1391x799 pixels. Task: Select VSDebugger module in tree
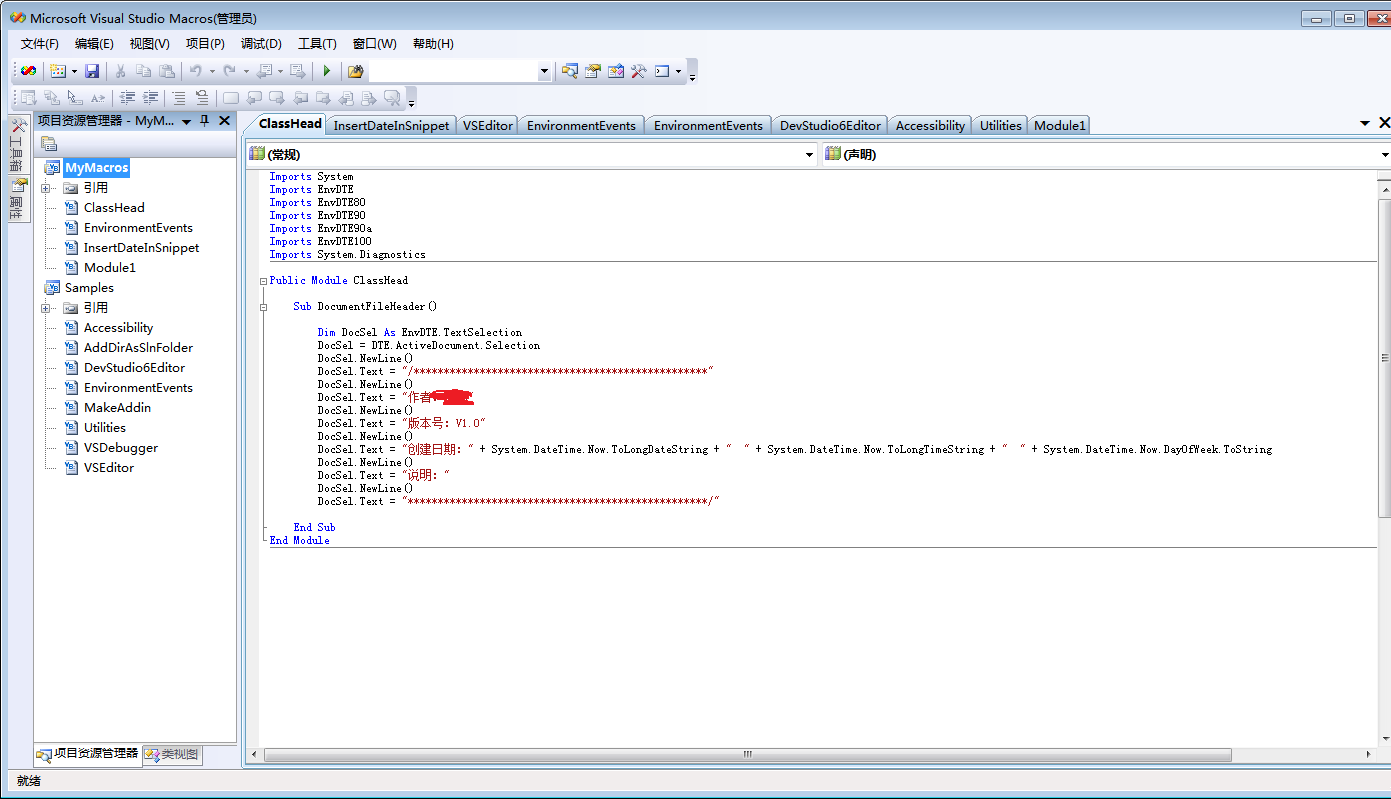pos(121,448)
